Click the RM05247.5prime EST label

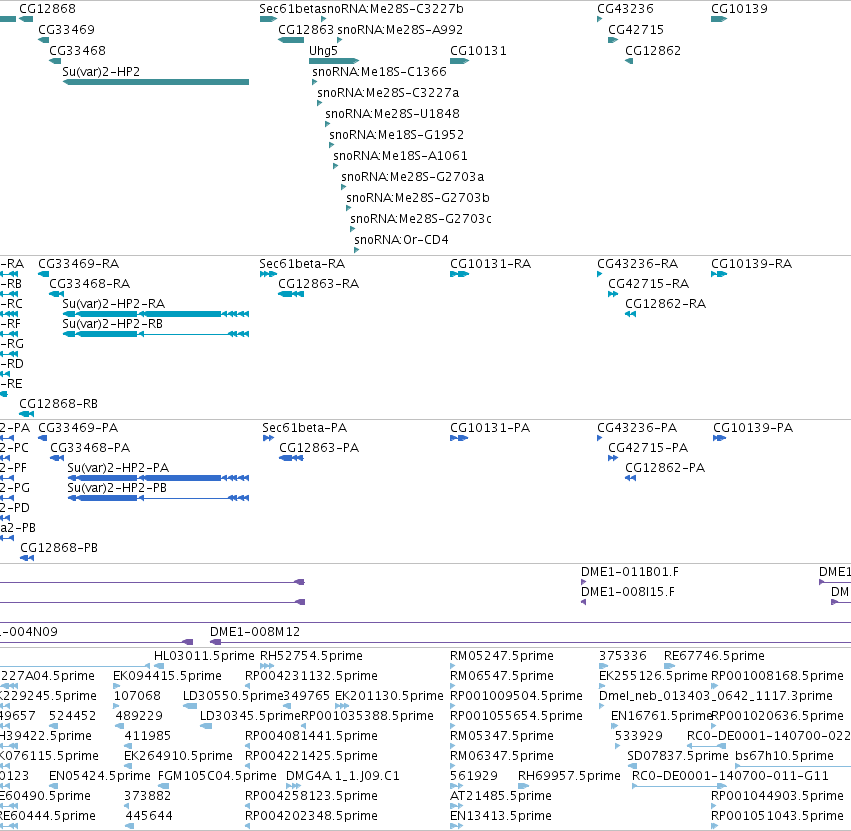pyautogui.click(x=502, y=656)
